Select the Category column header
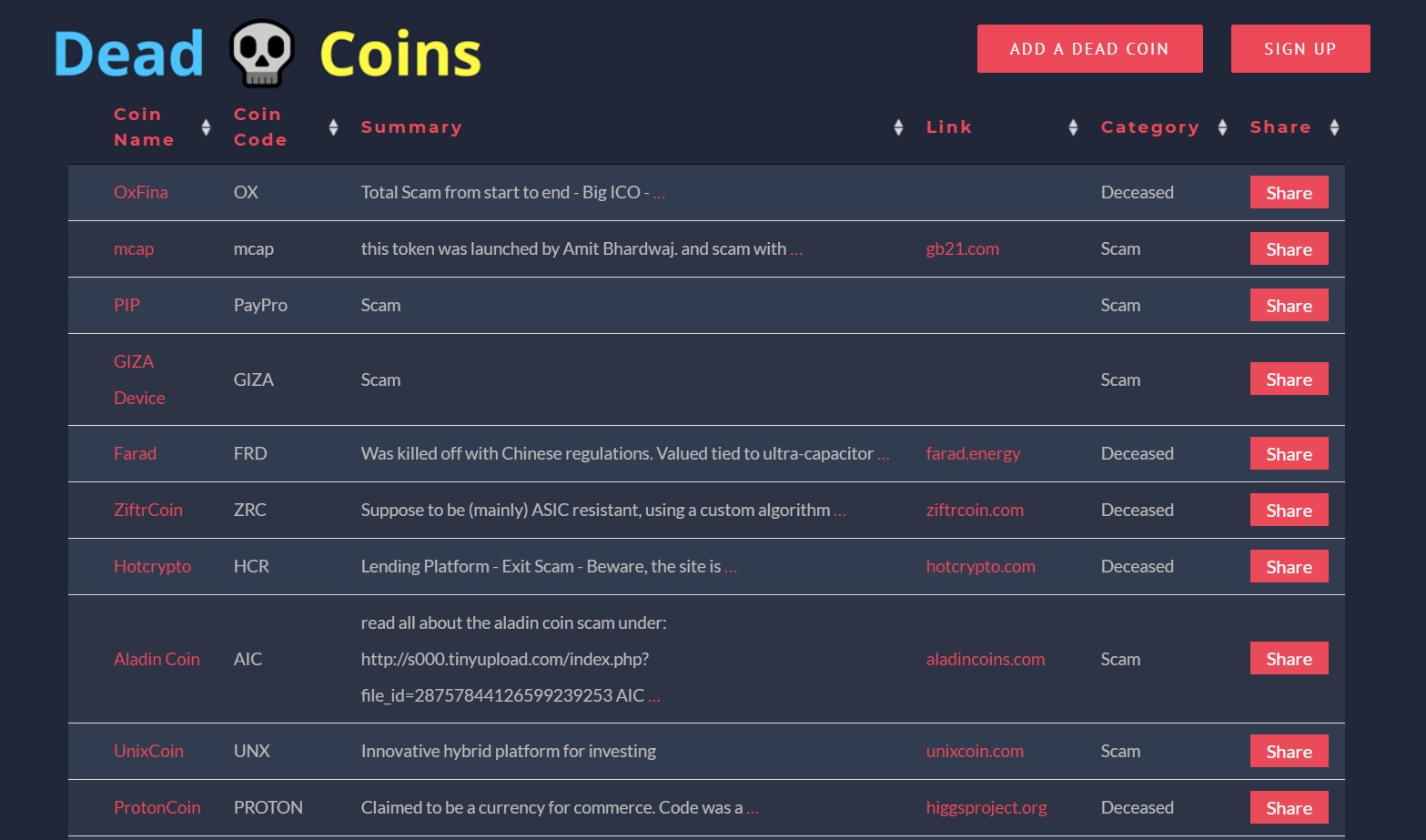 pyautogui.click(x=1149, y=127)
